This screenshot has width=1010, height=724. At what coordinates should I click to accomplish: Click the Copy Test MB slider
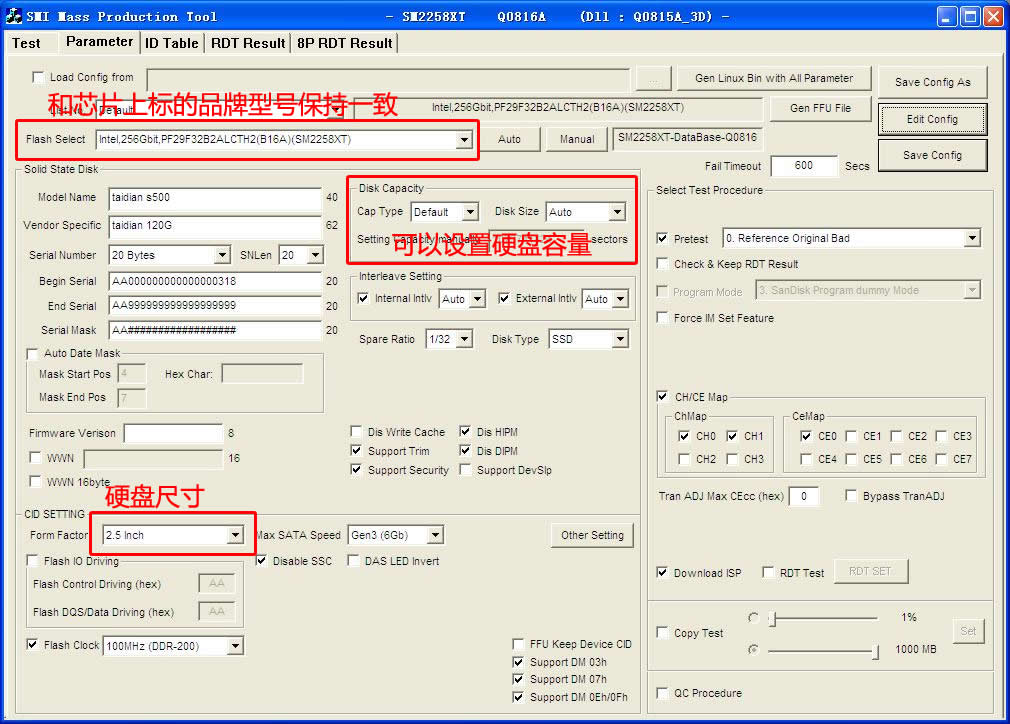pos(823,651)
